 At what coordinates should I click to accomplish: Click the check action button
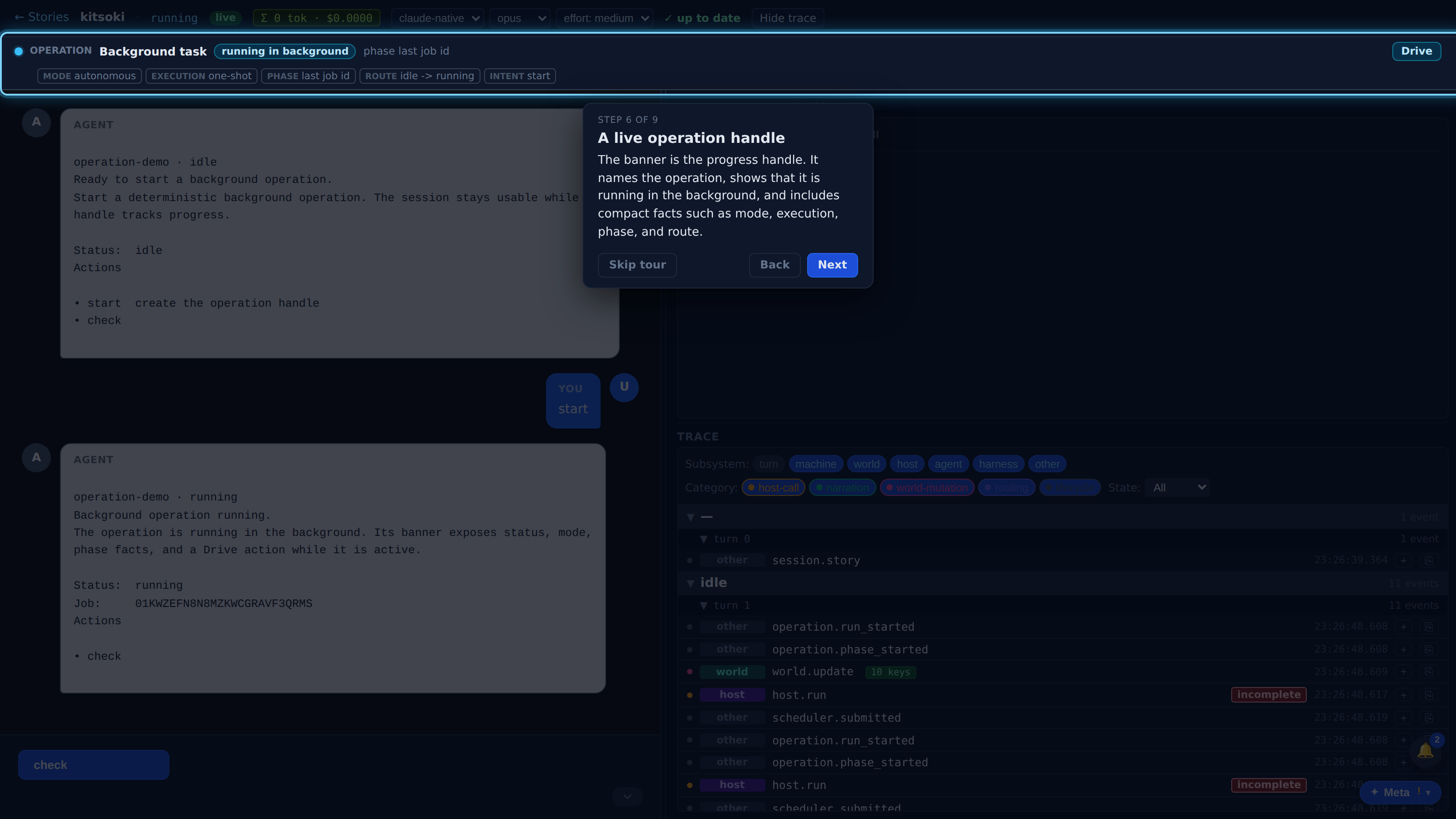[x=93, y=765]
